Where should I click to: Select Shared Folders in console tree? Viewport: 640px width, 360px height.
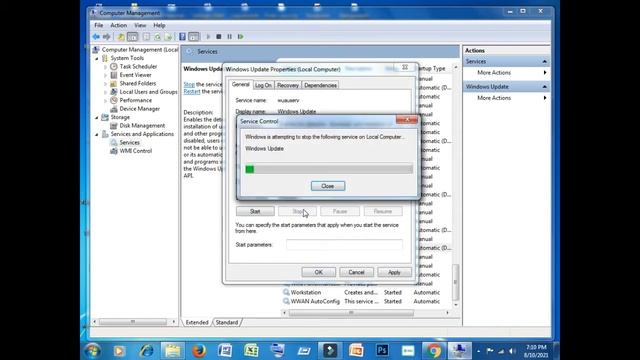point(138,83)
